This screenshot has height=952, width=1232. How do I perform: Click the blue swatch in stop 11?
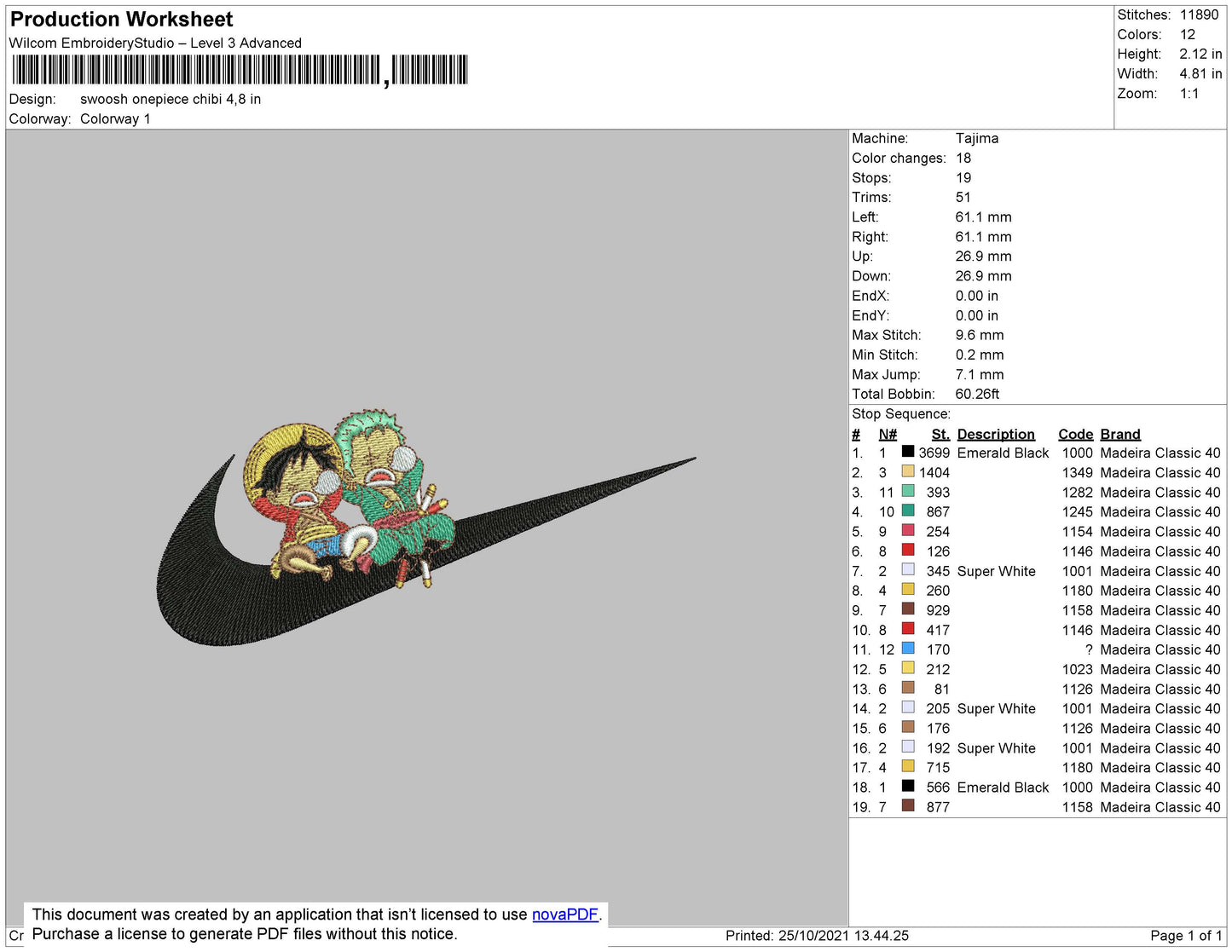(908, 649)
